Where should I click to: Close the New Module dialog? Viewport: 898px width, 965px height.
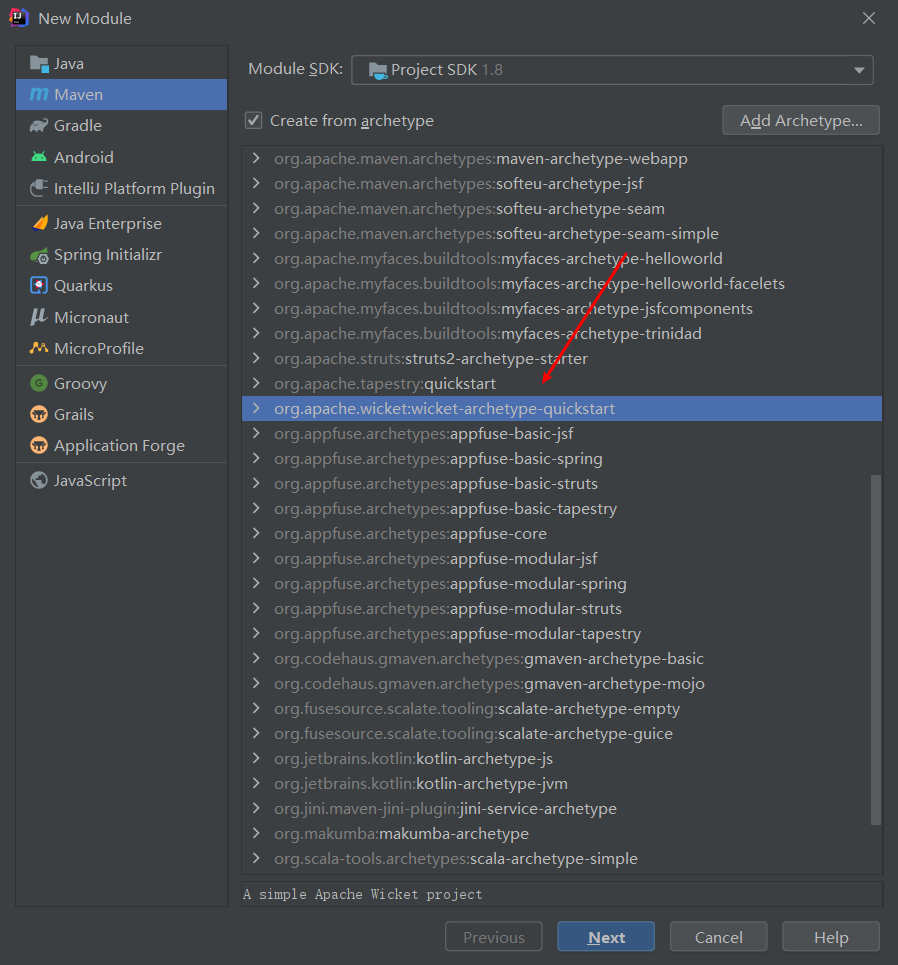pyautogui.click(x=868, y=18)
